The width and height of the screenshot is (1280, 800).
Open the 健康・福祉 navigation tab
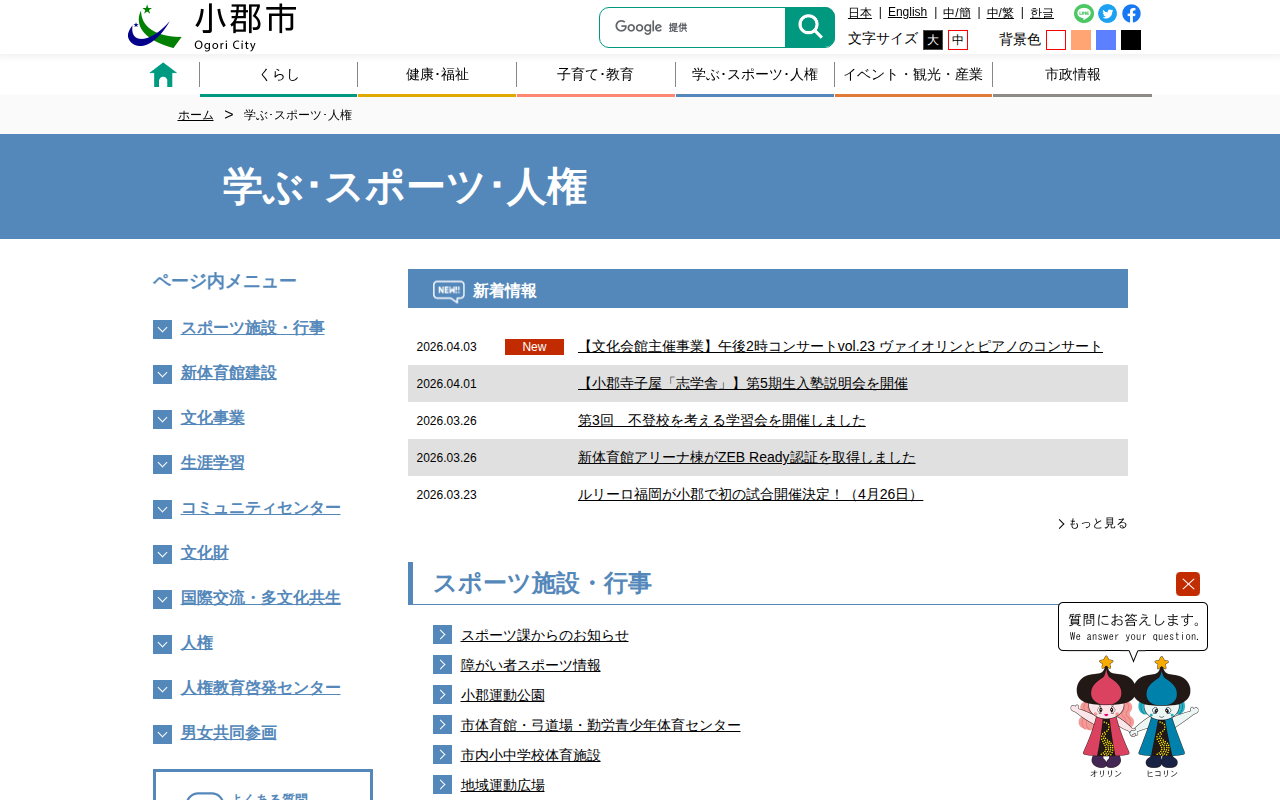click(437, 75)
